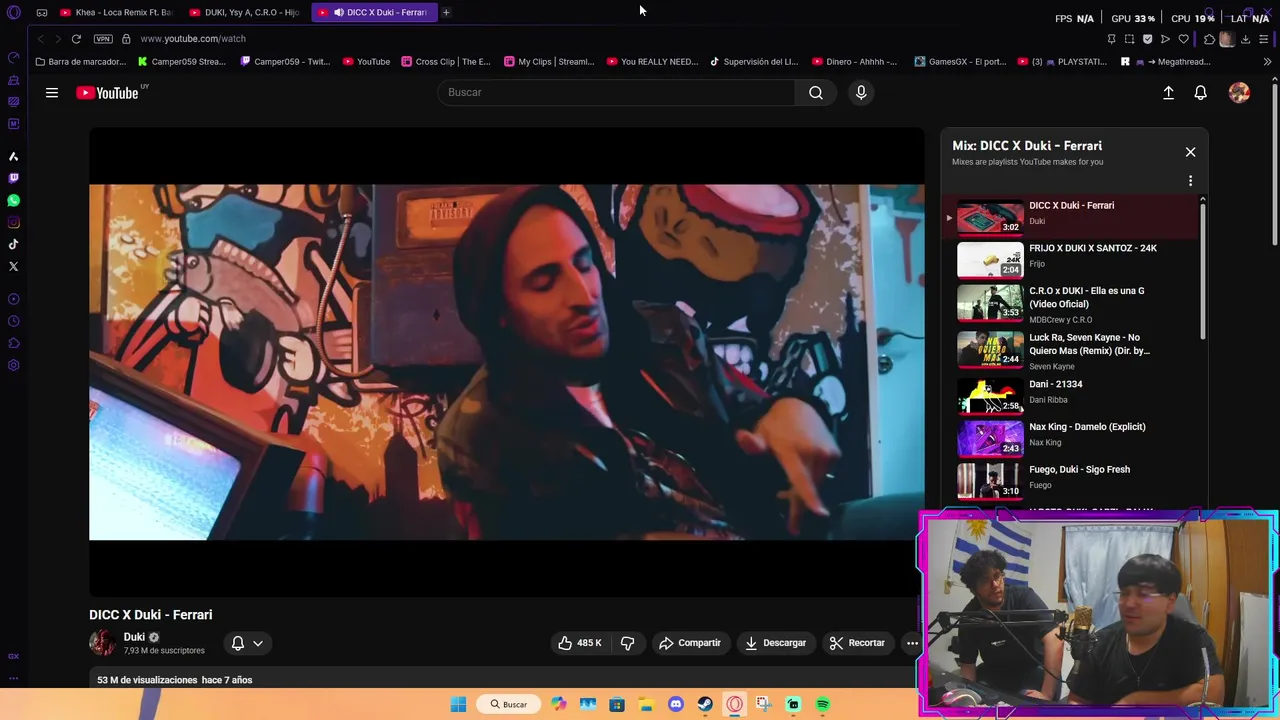Viewport: 1280px width, 720px height.
Task: Click taskbar Buscar search box
Action: point(508,704)
